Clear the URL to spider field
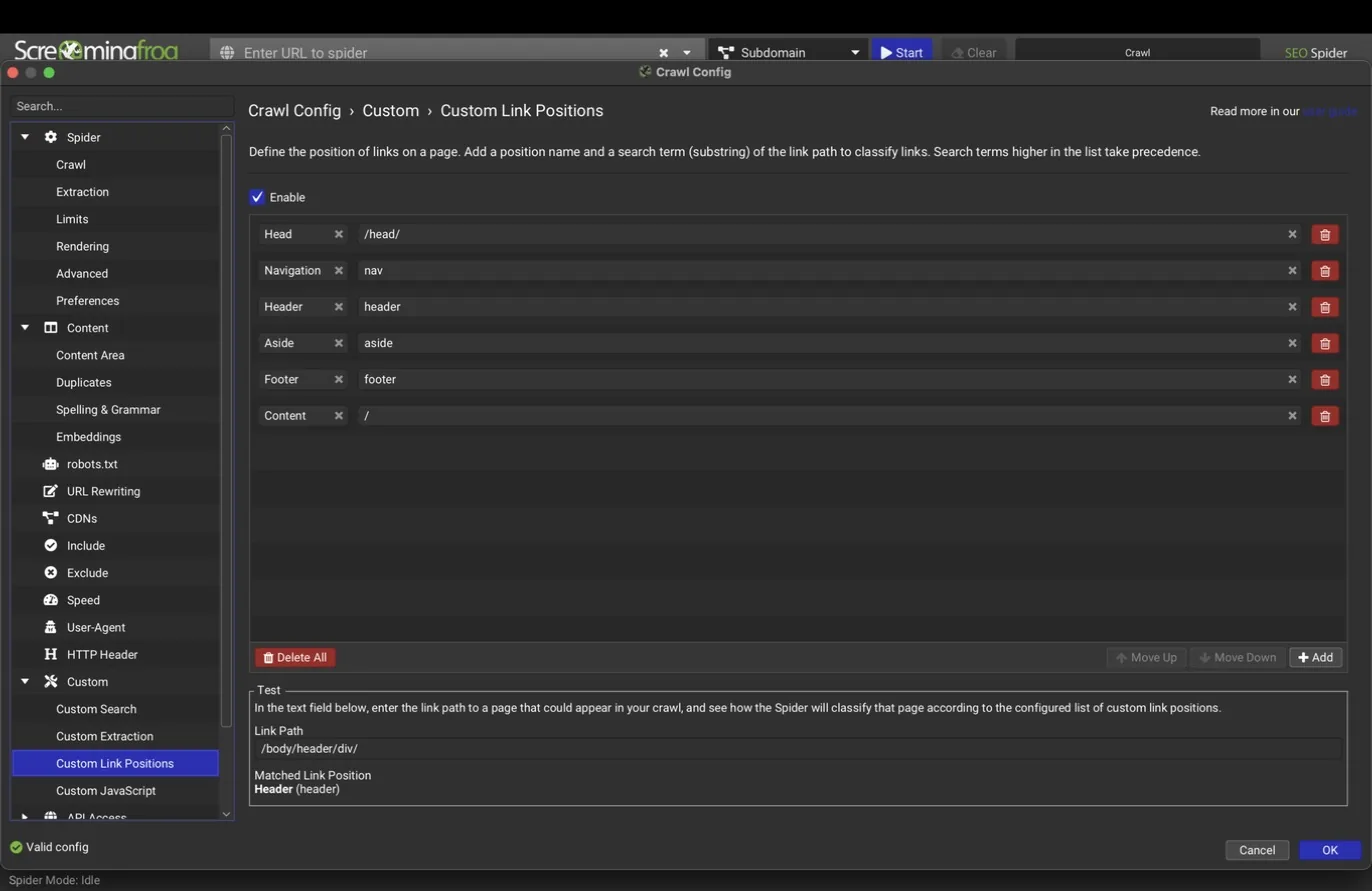Screen dimensions: 1372x891 pos(663,52)
